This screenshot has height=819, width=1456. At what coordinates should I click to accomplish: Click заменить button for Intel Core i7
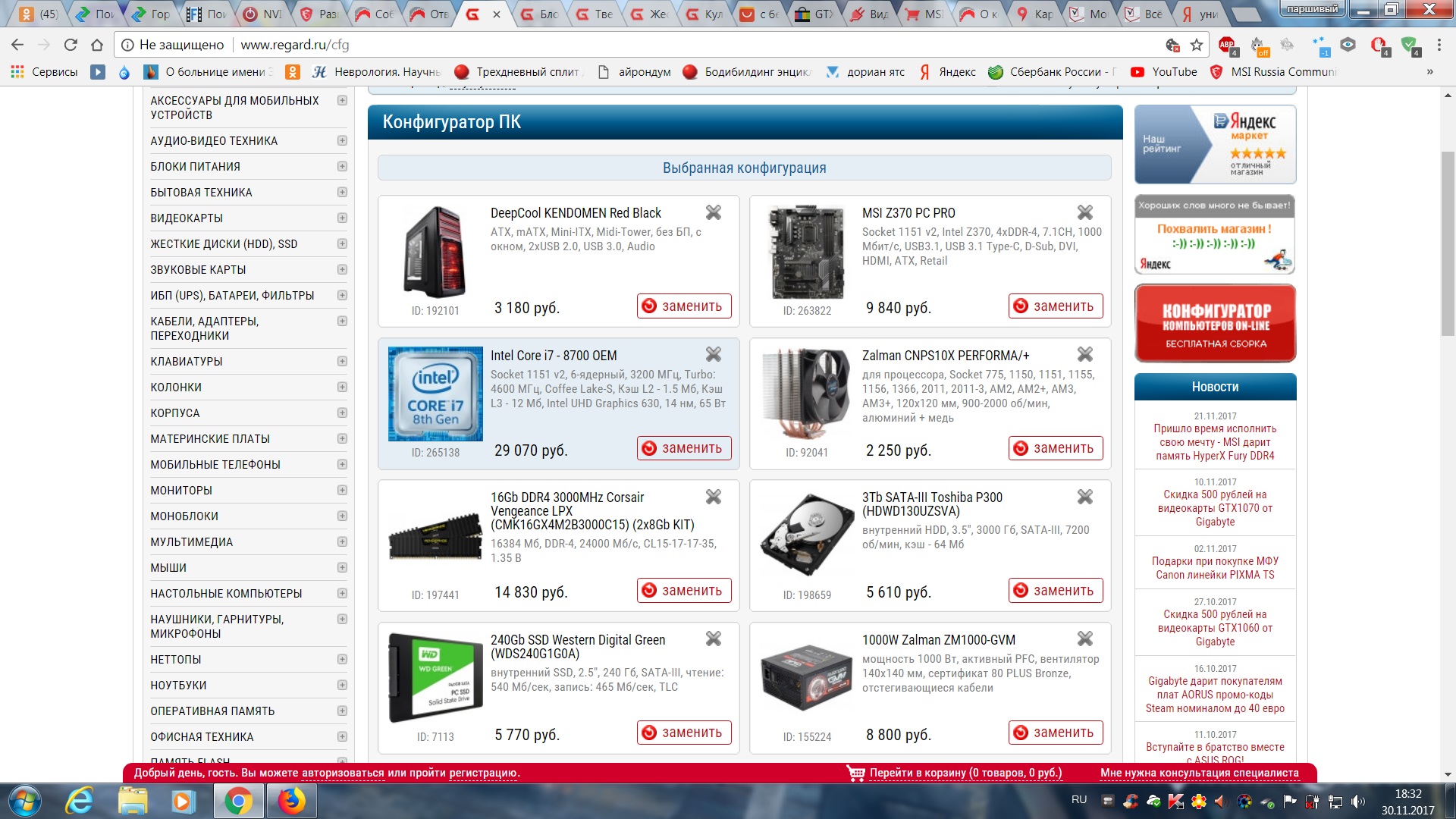pos(683,448)
